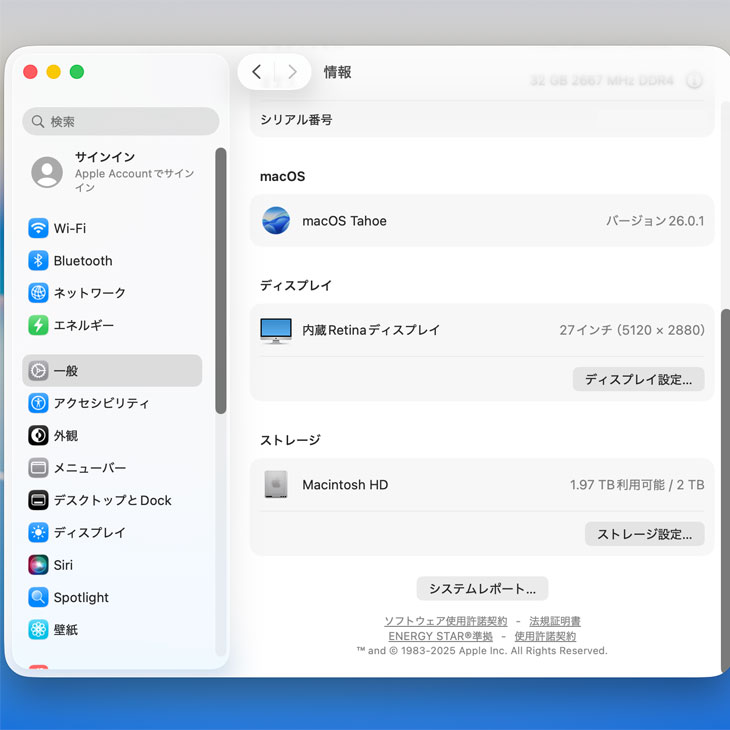
Task: Click the ストレージ設定... button
Action: click(x=644, y=534)
